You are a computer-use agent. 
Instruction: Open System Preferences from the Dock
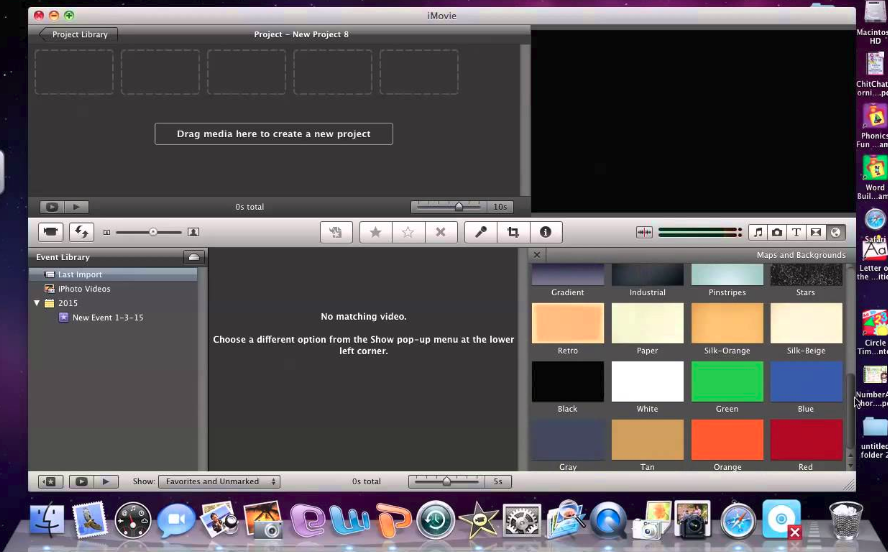(522, 520)
